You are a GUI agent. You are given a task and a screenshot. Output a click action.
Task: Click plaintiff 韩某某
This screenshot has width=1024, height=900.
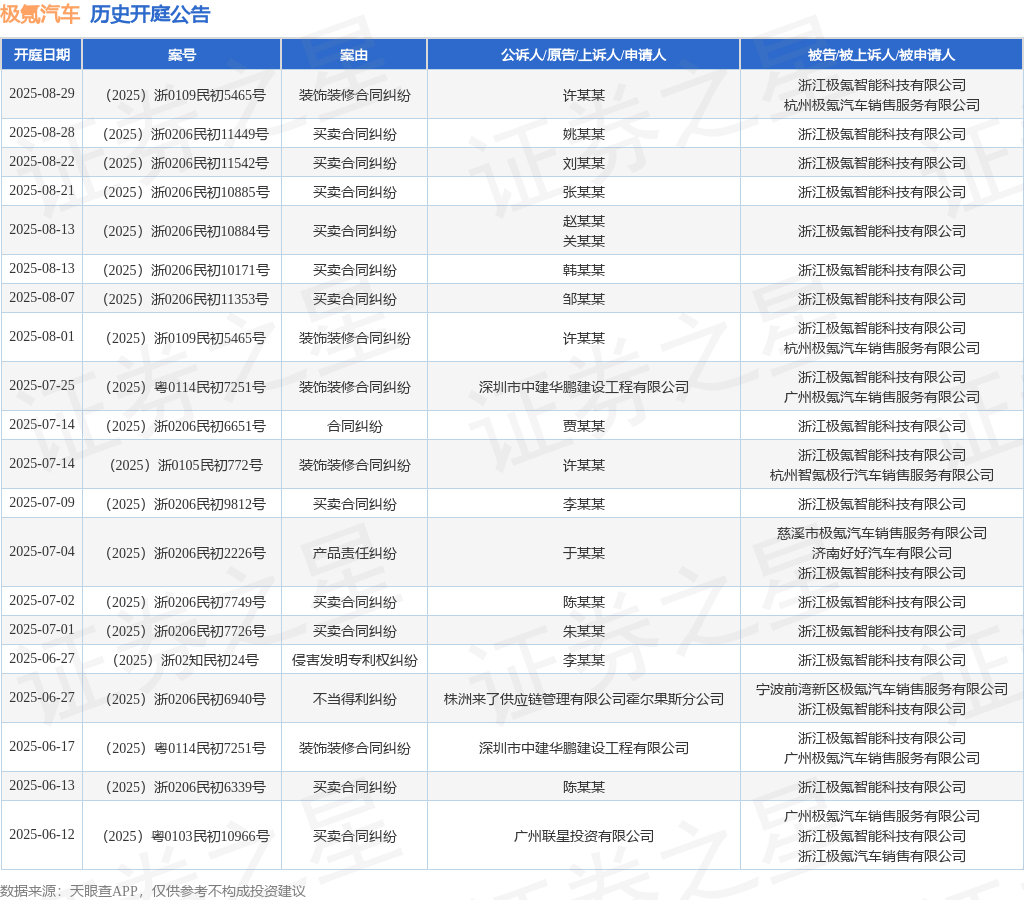[584, 270]
